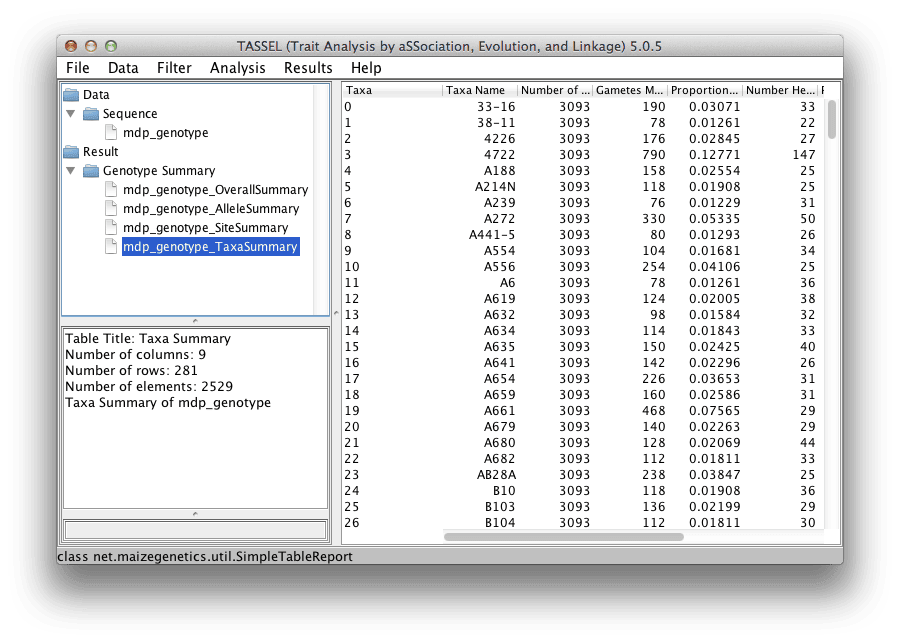Open the Help menu
The width and height of the screenshot is (900, 643).
[366, 68]
